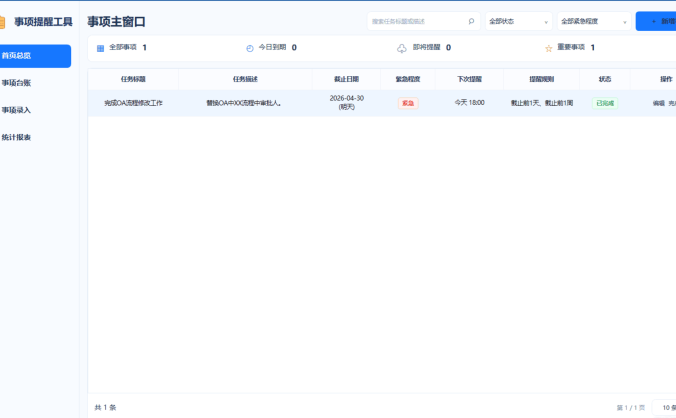Click the 今日到期 clock icon
676x418 pixels.
coord(250,48)
